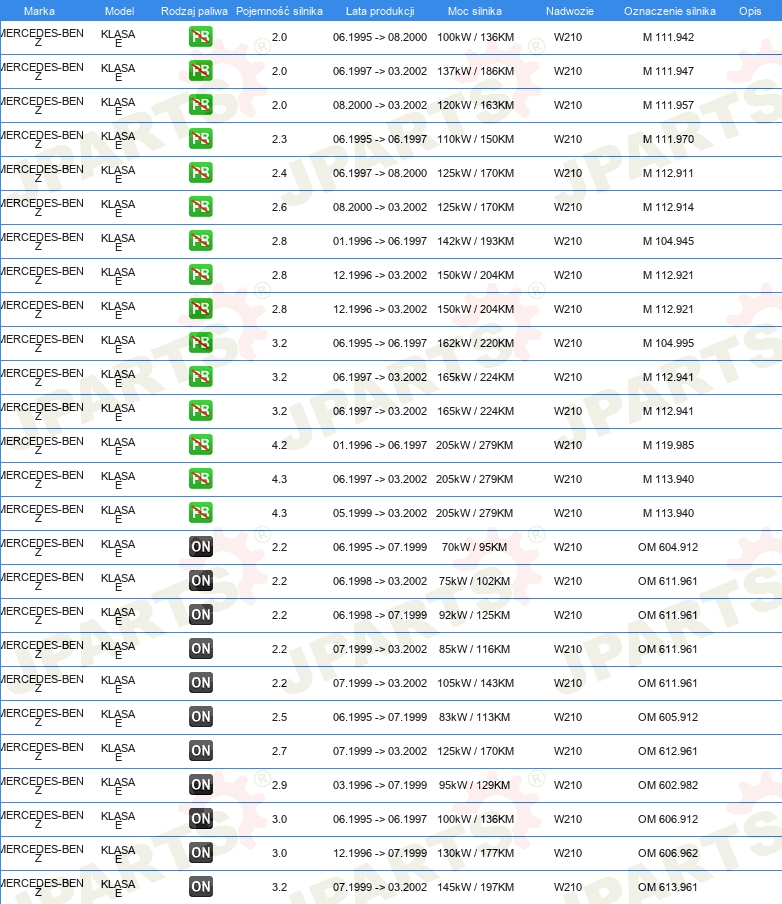The width and height of the screenshot is (782, 904).
Task: Select engine code M 112.911
Action: point(668,173)
